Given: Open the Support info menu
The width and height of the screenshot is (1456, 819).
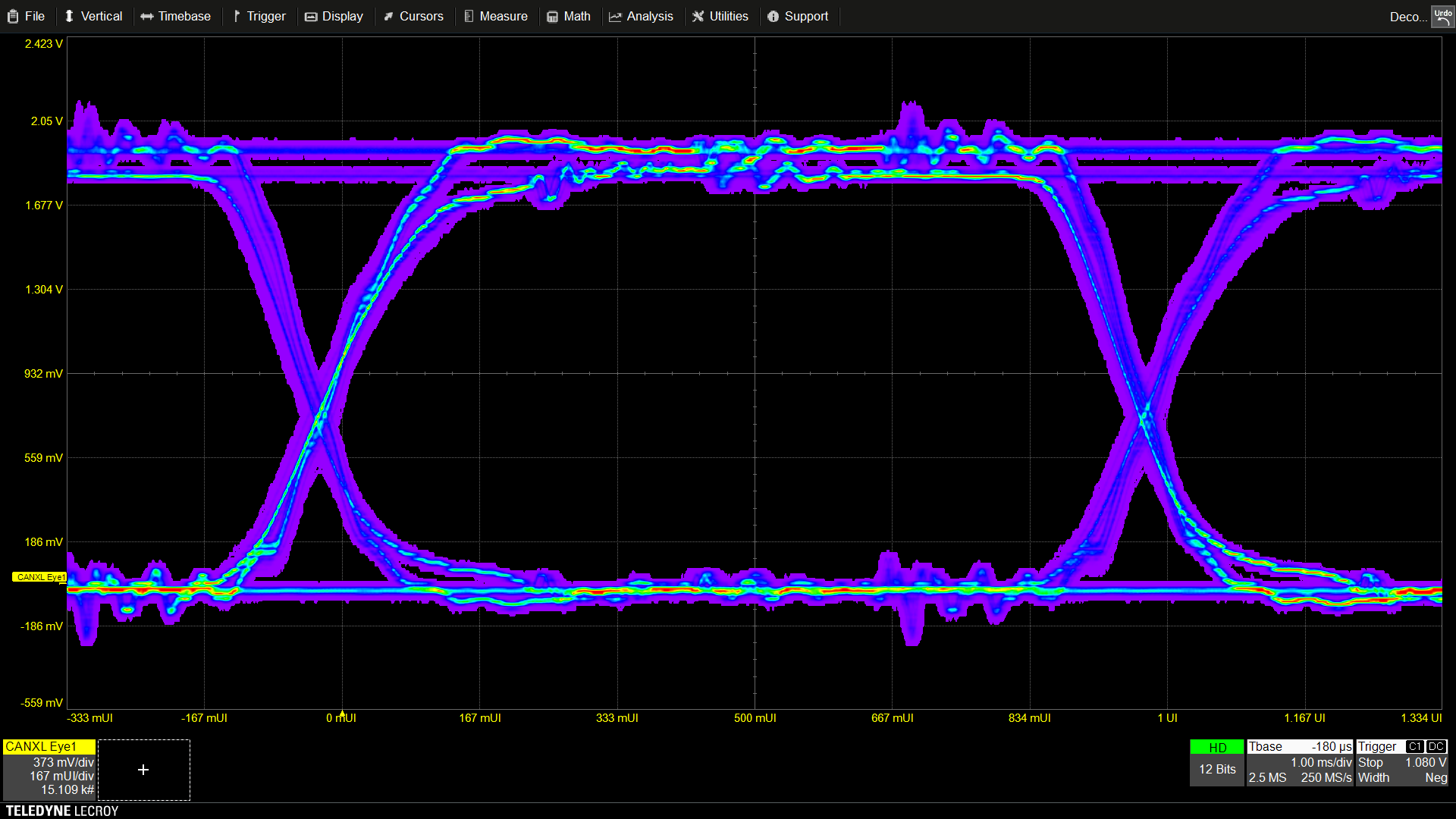Looking at the screenshot, I should tap(798, 16).
